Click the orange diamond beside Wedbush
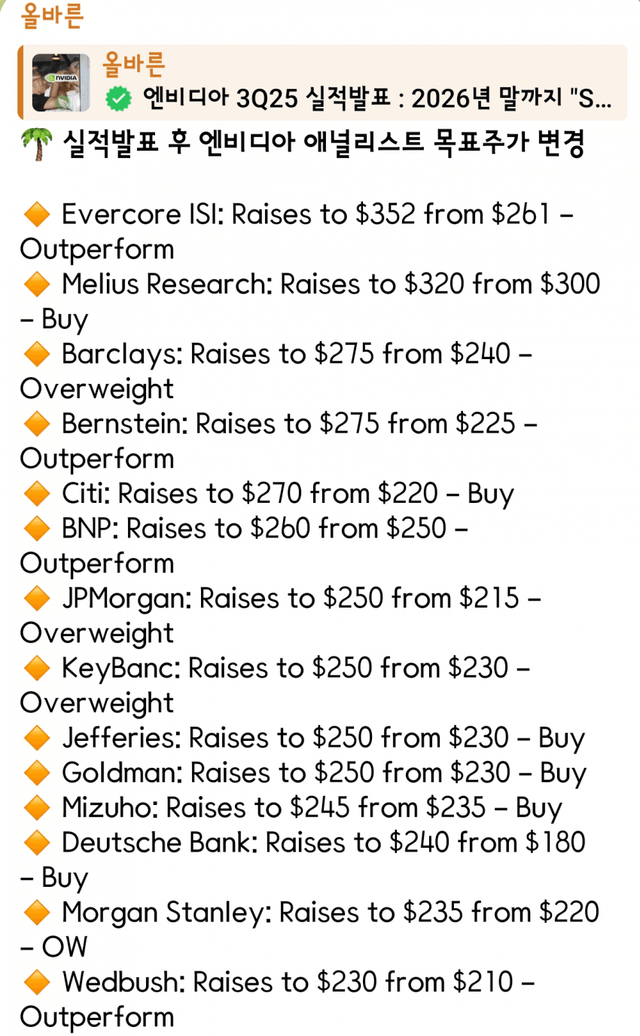The image size is (640, 1036). pyautogui.click(x=35, y=983)
